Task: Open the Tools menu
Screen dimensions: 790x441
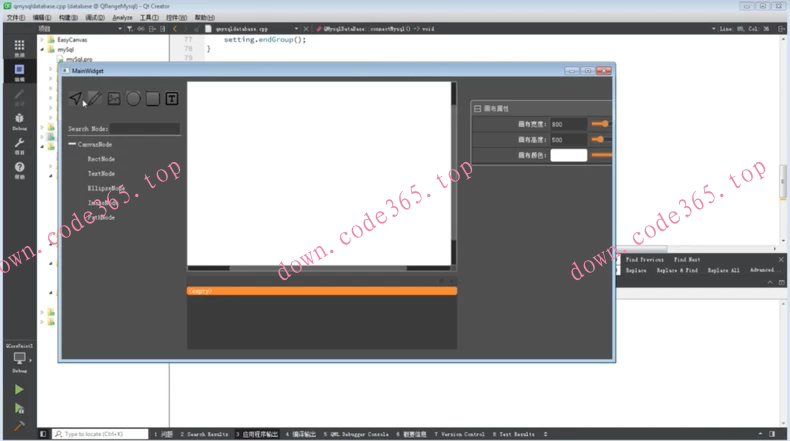Action: [x=149, y=17]
